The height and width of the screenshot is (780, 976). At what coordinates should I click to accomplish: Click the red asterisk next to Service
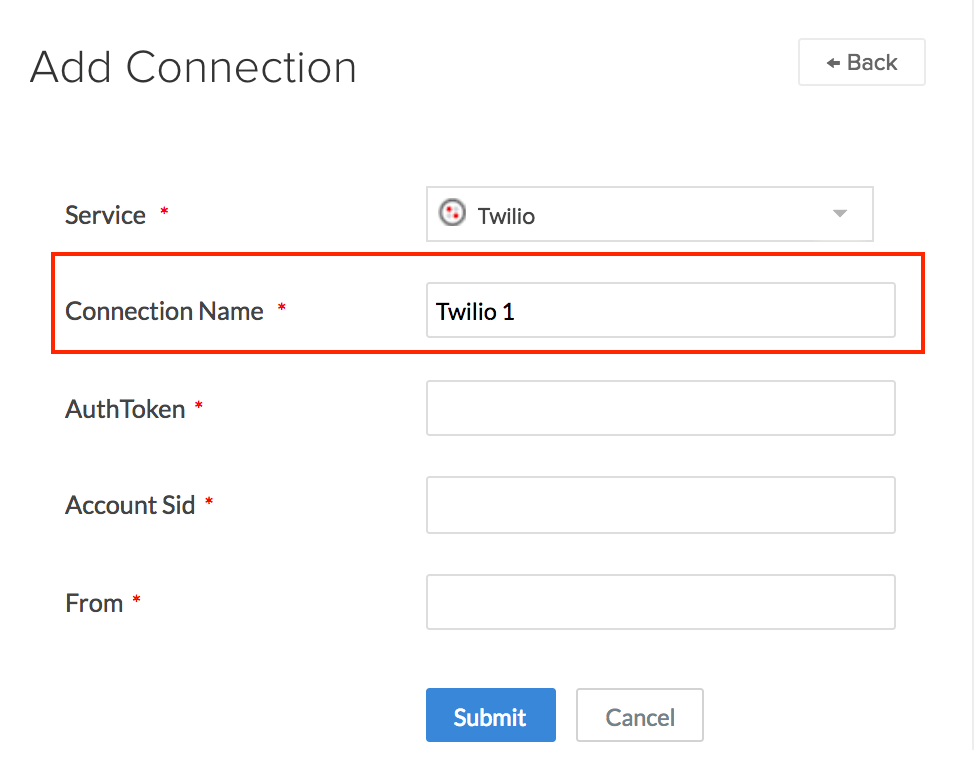tap(164, 209)
